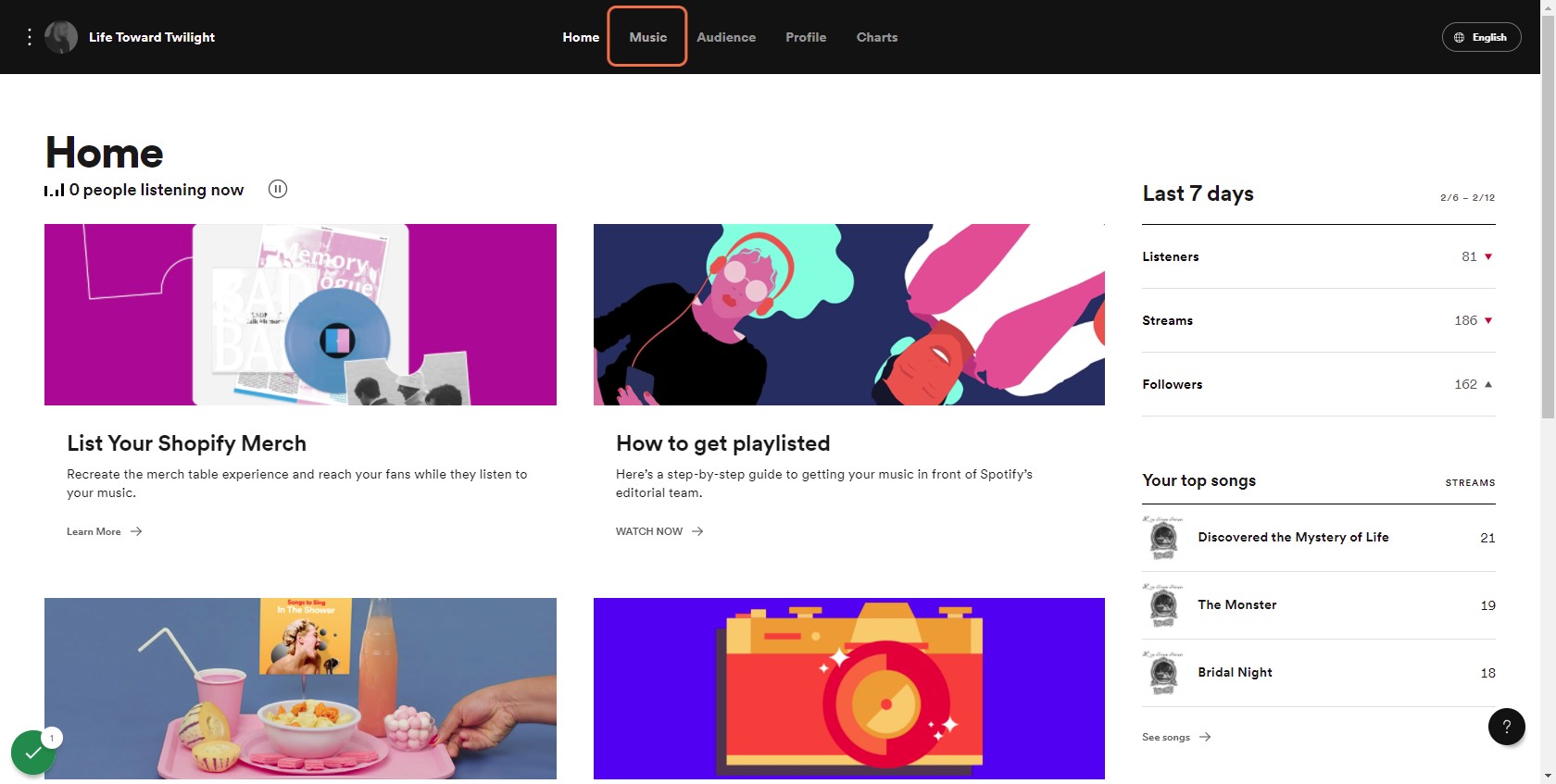Click the vertical page scrollbar thumb
This screenshot has height=784, width=1556.
point(1548,218)
